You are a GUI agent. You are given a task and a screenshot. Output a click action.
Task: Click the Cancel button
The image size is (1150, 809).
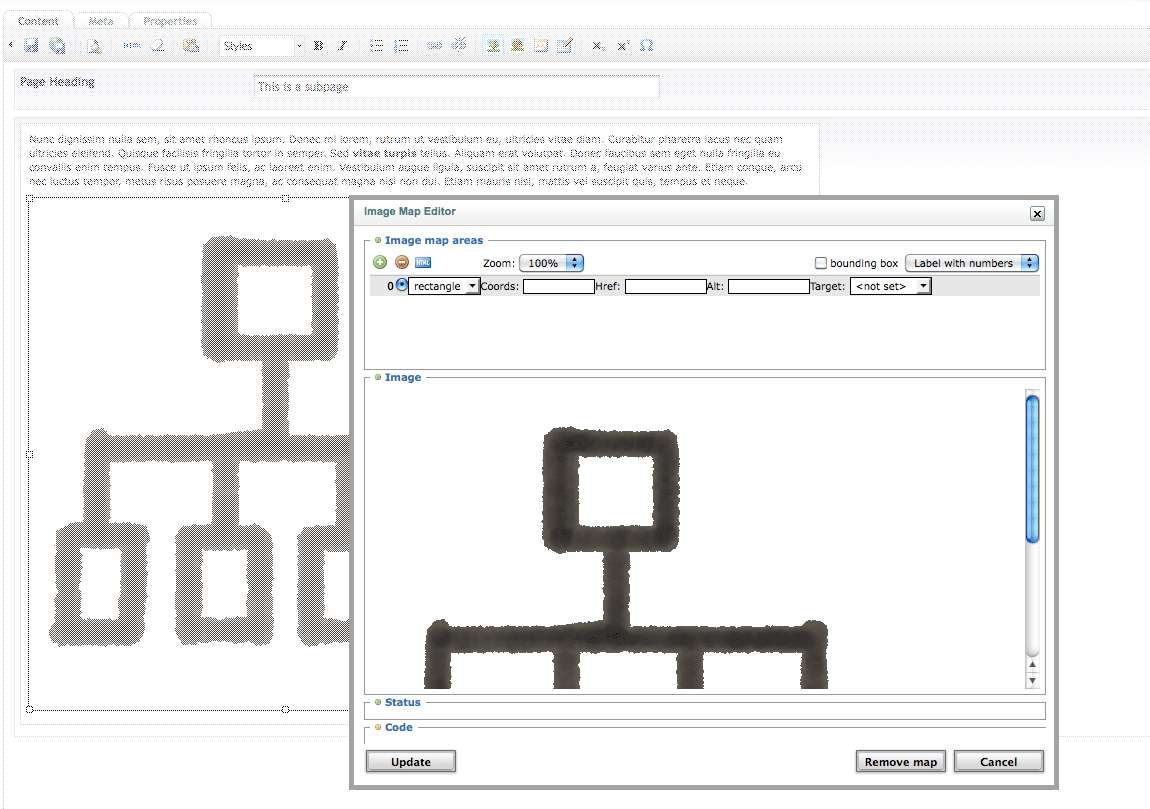tap(998, 761)
